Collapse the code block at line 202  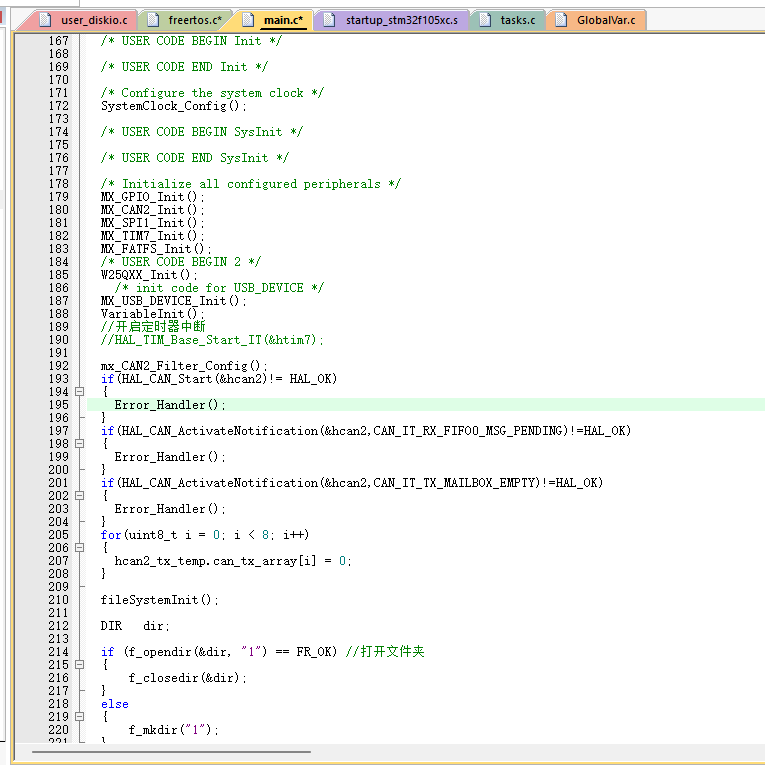point(80,496)
